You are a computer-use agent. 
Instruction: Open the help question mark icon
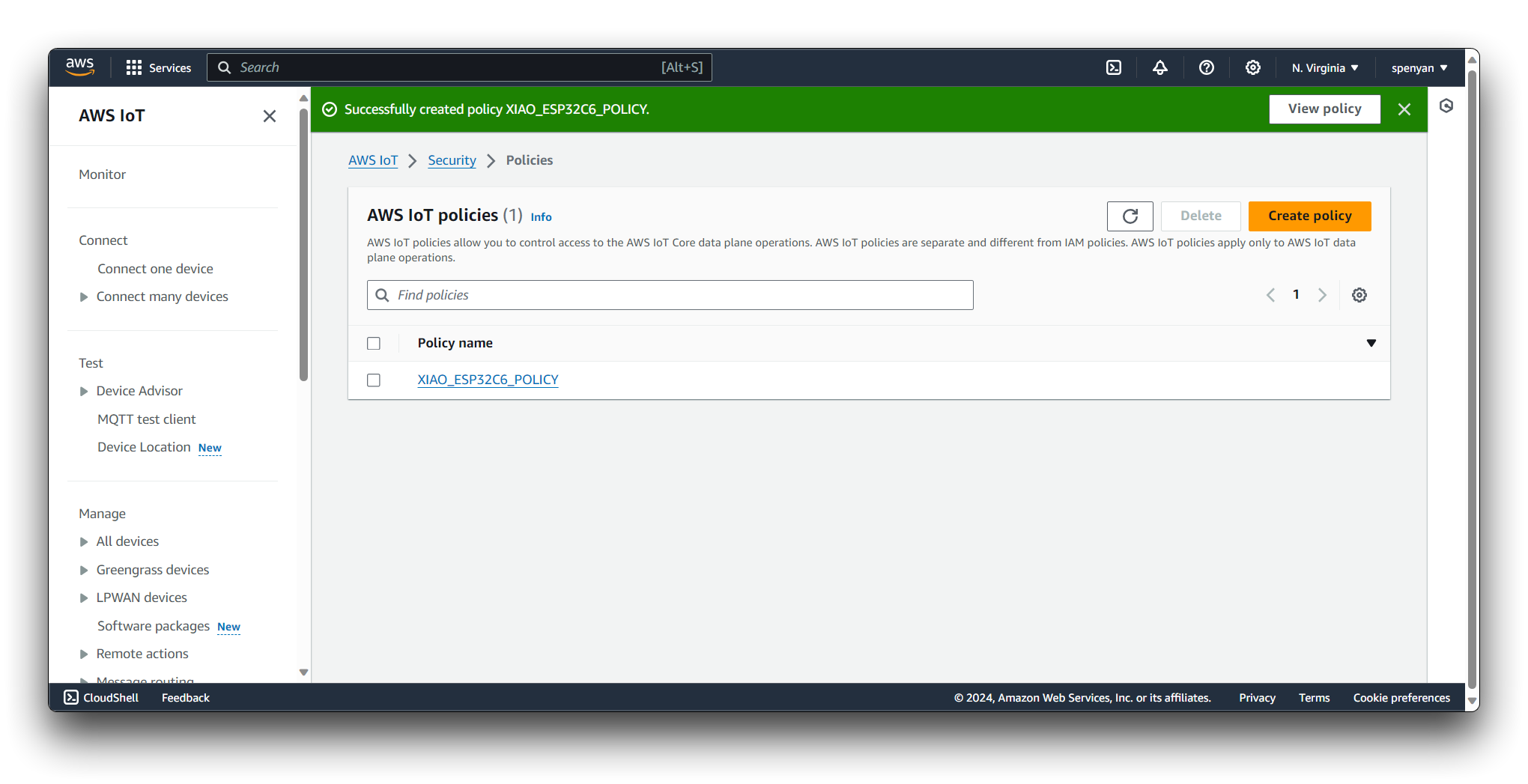click(x=1206, y=68)
